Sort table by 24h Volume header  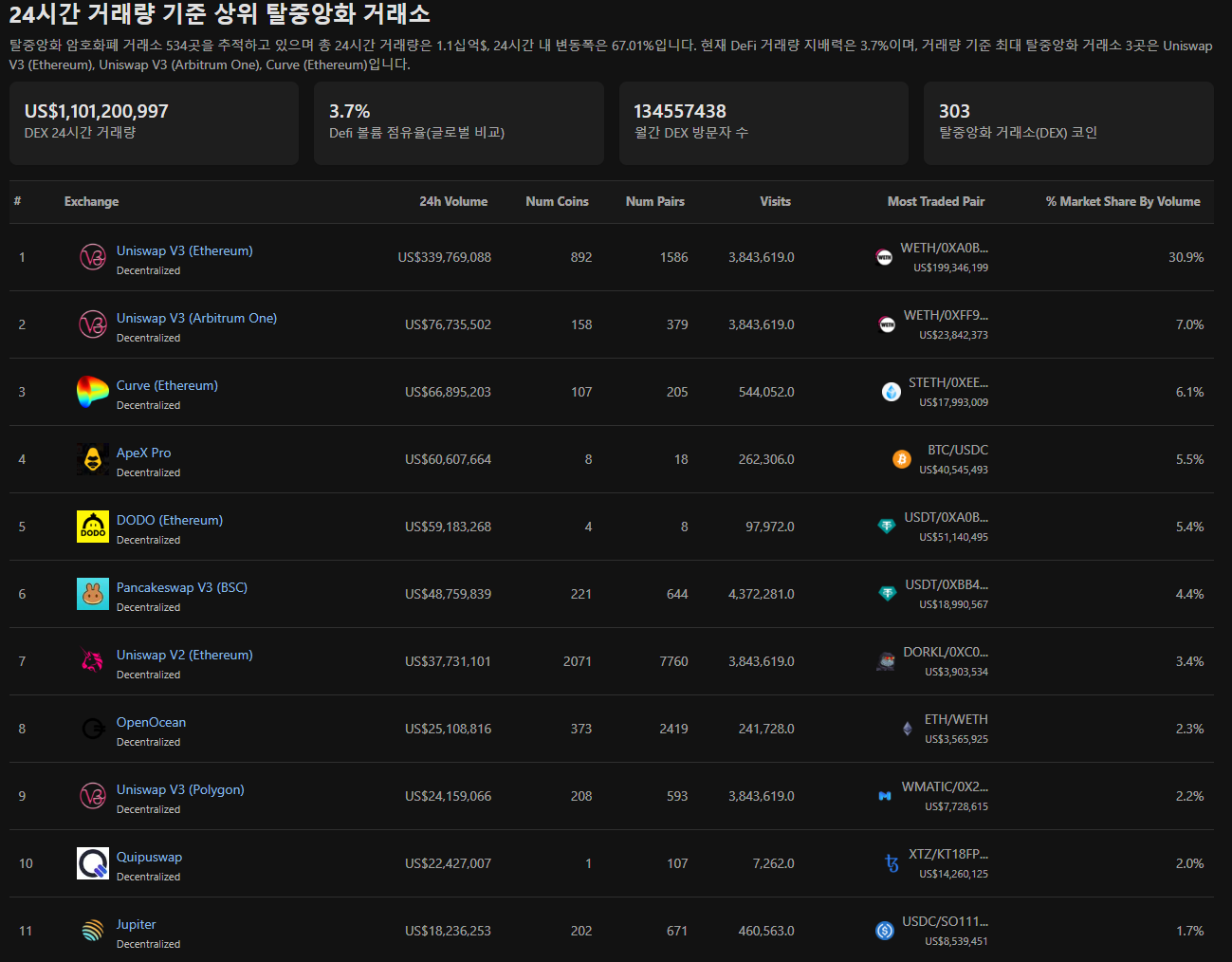click(453, 201)
